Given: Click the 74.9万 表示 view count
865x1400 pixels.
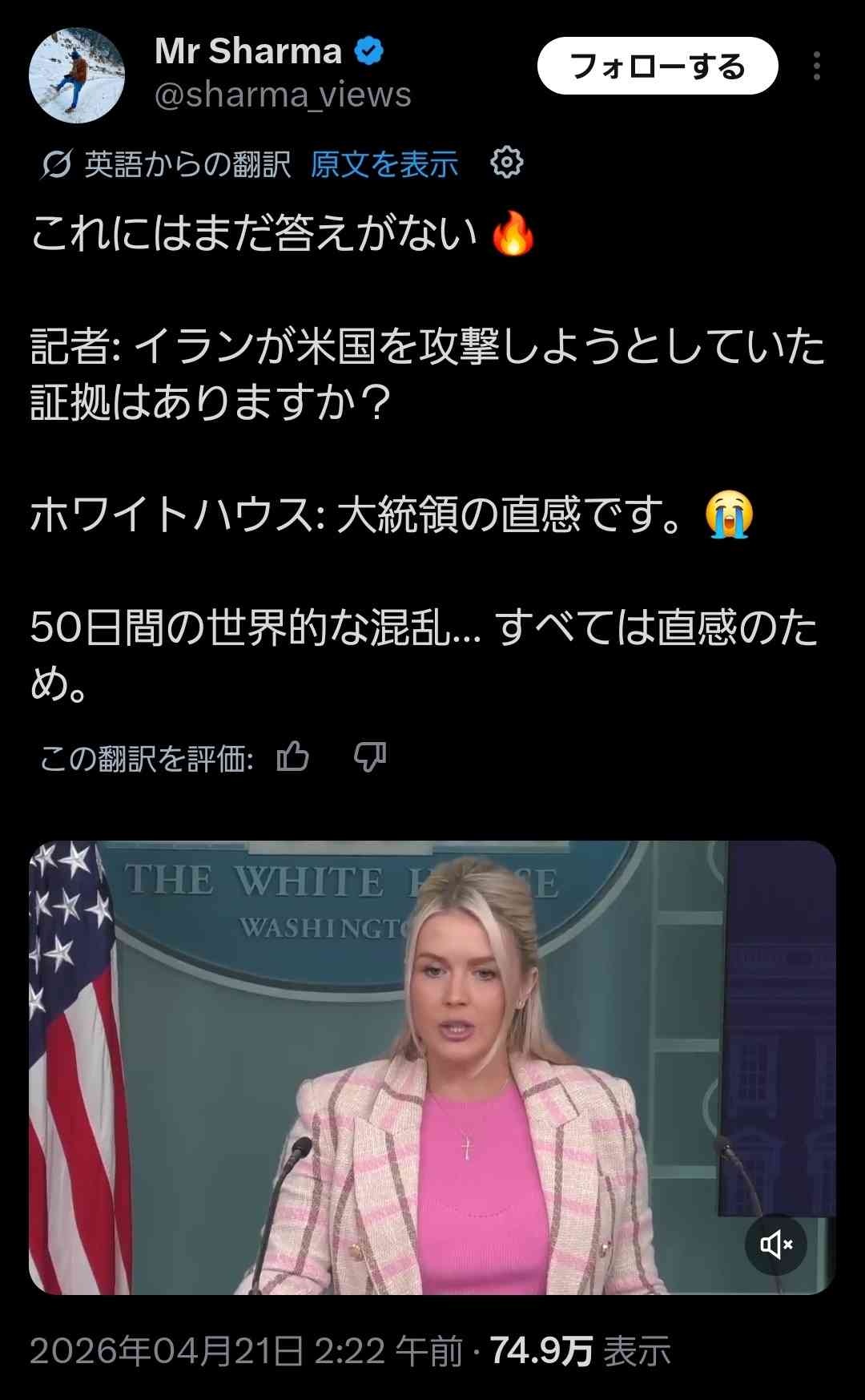Looking at the screenshot, I should click(x=580, y=1351).
